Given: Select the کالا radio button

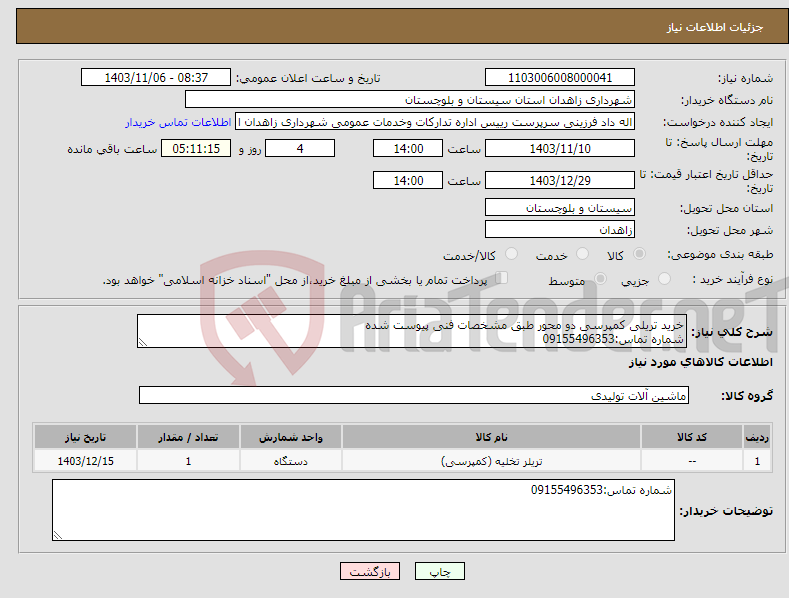Looking at the screenshot, I should point(639,254).
